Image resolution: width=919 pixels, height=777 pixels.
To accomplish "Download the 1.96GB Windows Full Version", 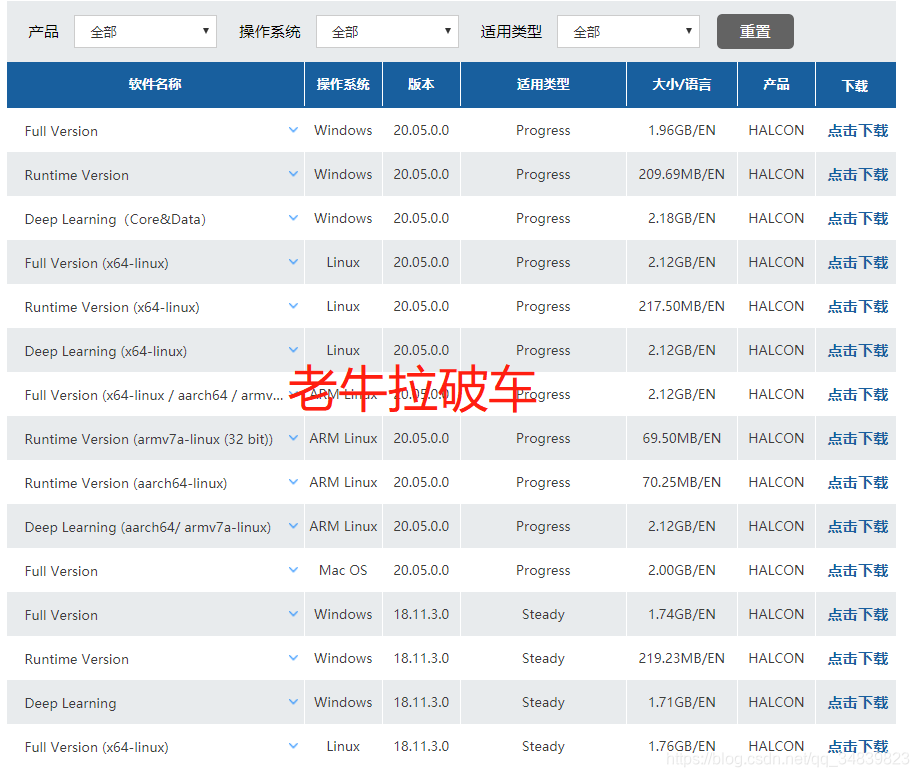I will (857, 131).
